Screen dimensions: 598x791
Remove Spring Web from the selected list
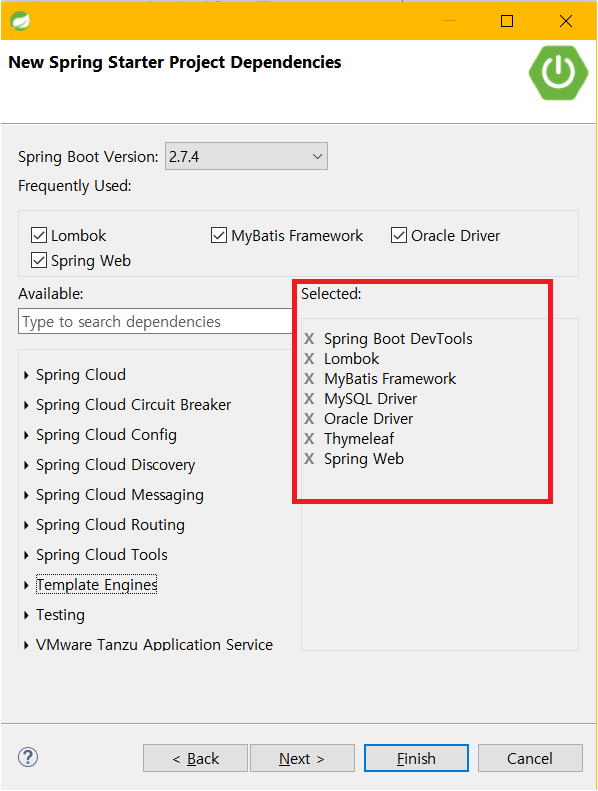click(309, 459)
